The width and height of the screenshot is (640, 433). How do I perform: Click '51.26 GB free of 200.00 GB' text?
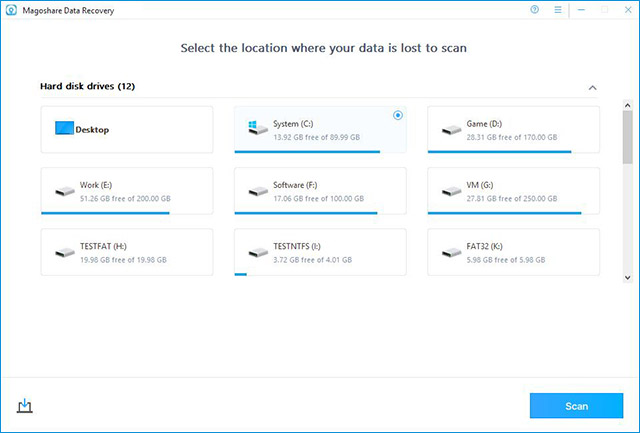[x=125, y=198]
